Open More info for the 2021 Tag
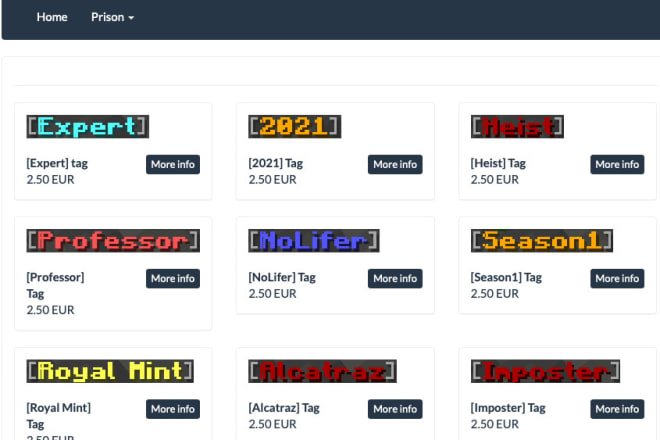The height and width of the screenshot is (440, 660). click(395, 164)
